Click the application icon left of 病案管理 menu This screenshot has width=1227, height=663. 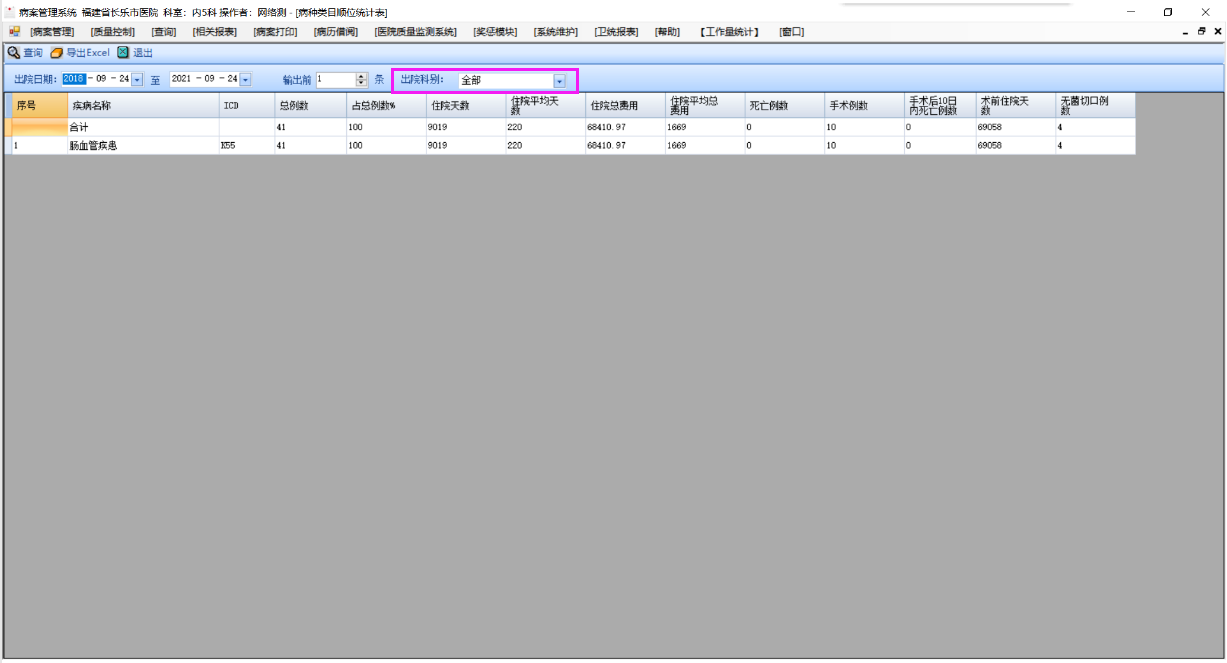pos(14,32)
